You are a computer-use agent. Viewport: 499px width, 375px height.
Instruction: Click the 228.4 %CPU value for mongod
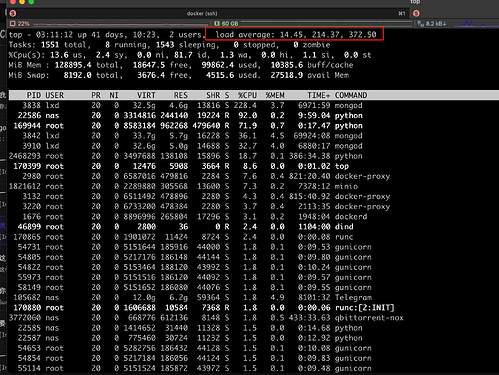(x=245, y=105)
